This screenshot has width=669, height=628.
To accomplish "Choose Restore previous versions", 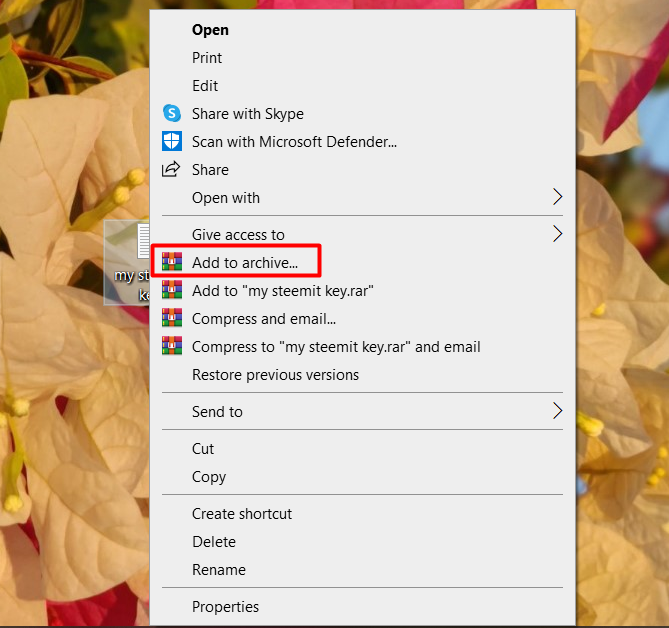I will (362, 375).
